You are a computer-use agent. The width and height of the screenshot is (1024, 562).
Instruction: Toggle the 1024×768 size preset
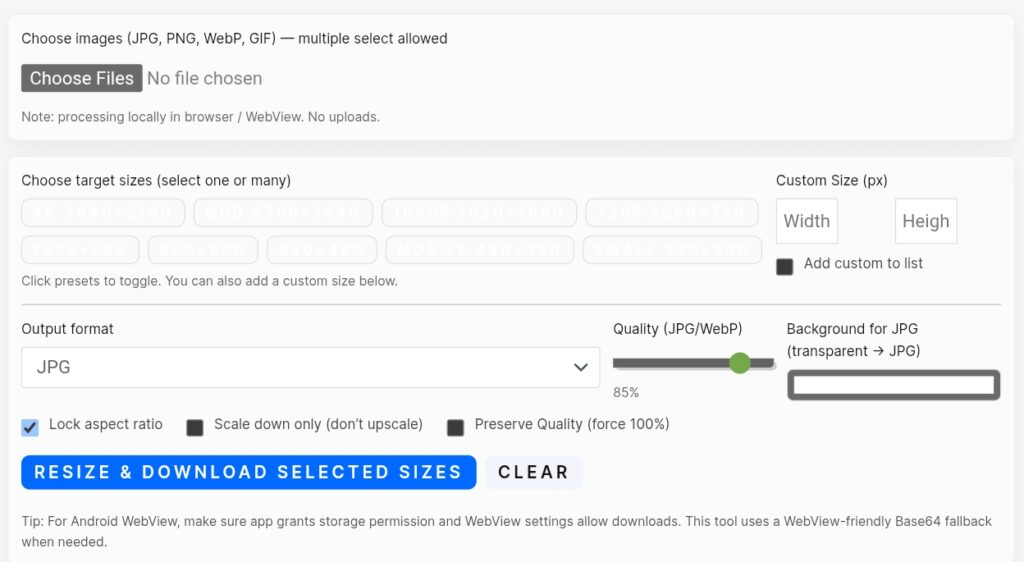click(80, 250)
